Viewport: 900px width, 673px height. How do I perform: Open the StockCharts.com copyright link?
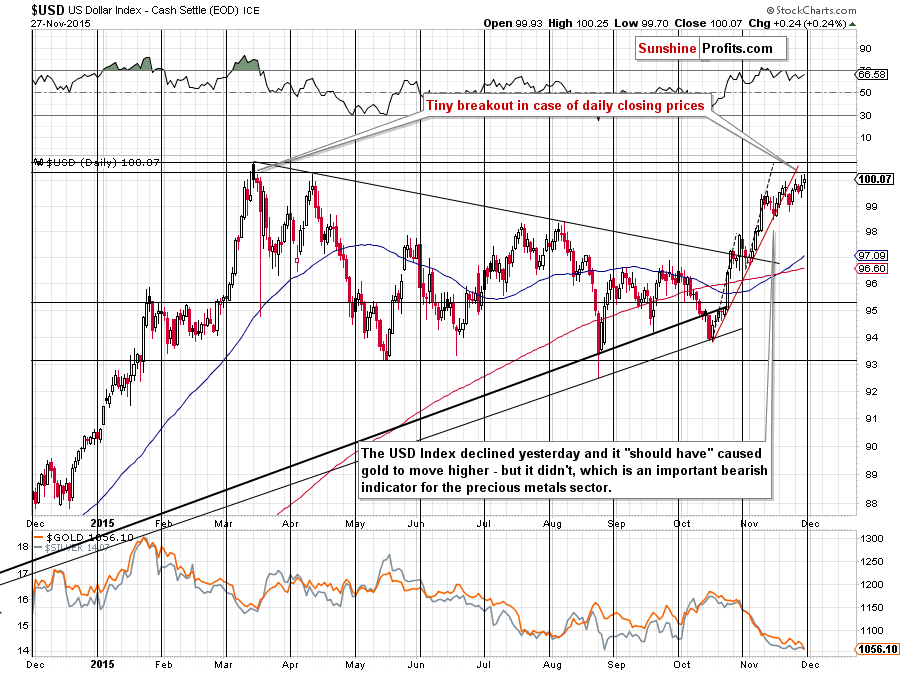(x=812, y=10)
